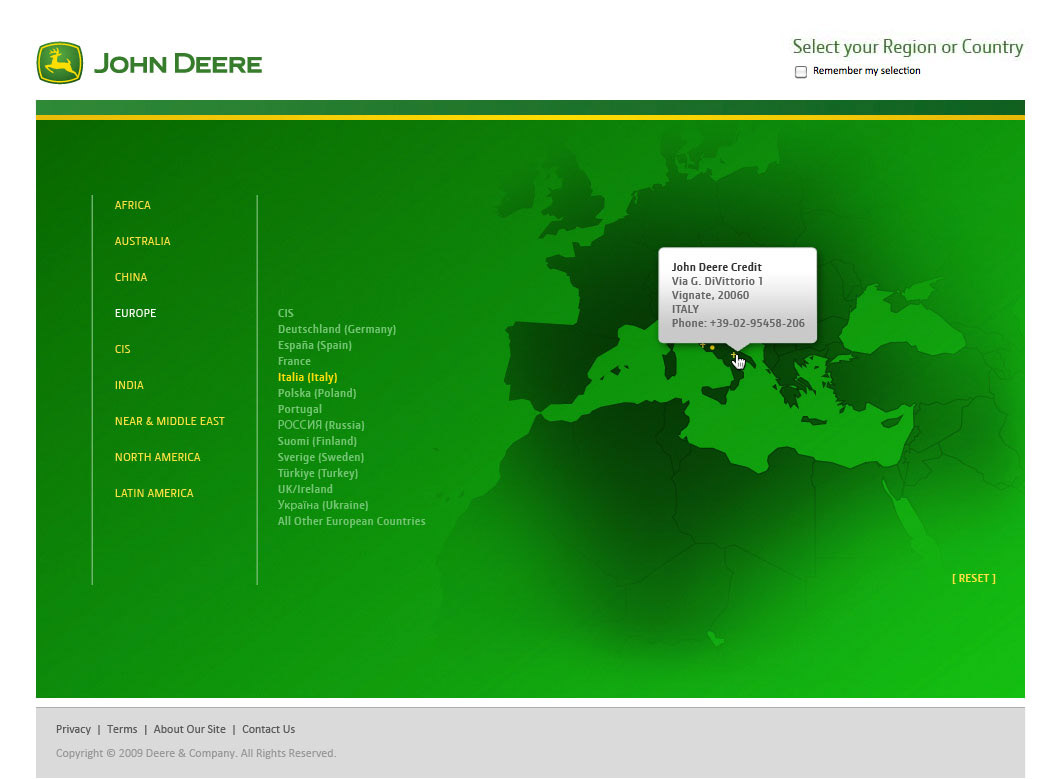Open Italia (Italy) country link
This screenshot has width=1061, height=779.
307,377
